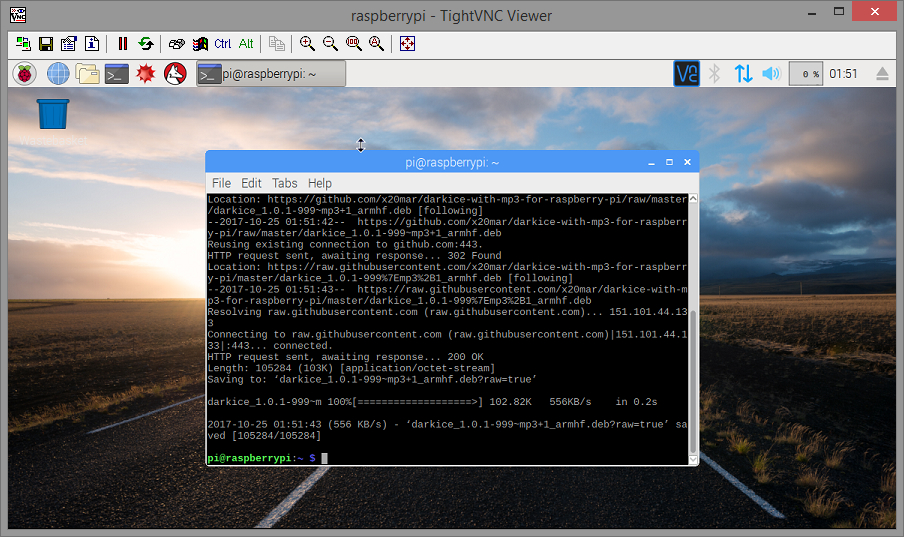Click the CPU usage 0 % monitor
904x537 pixels.
[805, 74]
